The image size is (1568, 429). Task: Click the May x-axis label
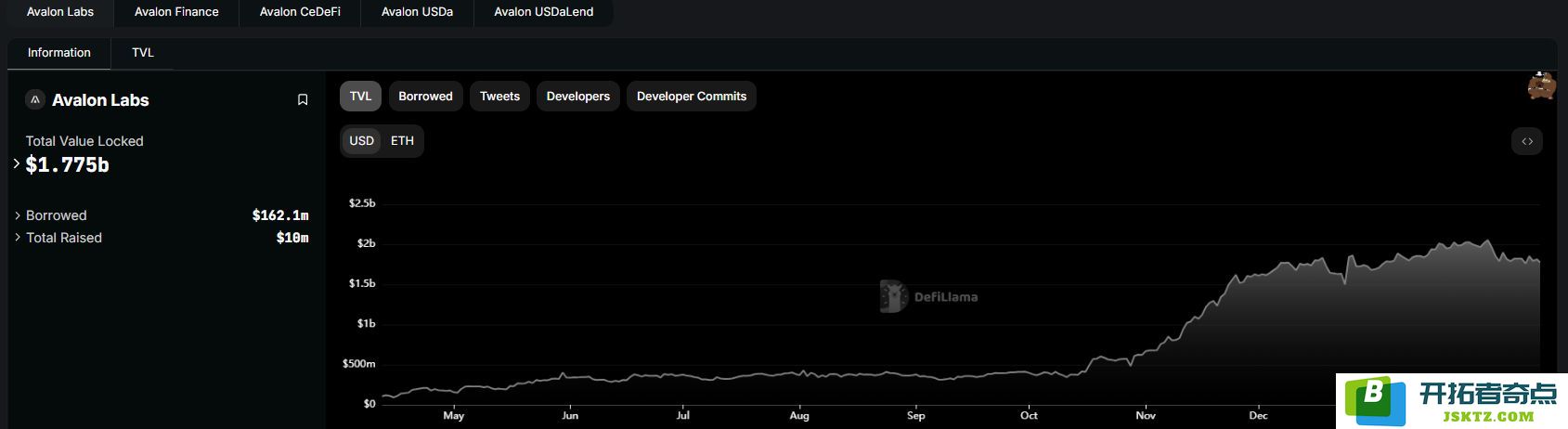tap(454, 416)
